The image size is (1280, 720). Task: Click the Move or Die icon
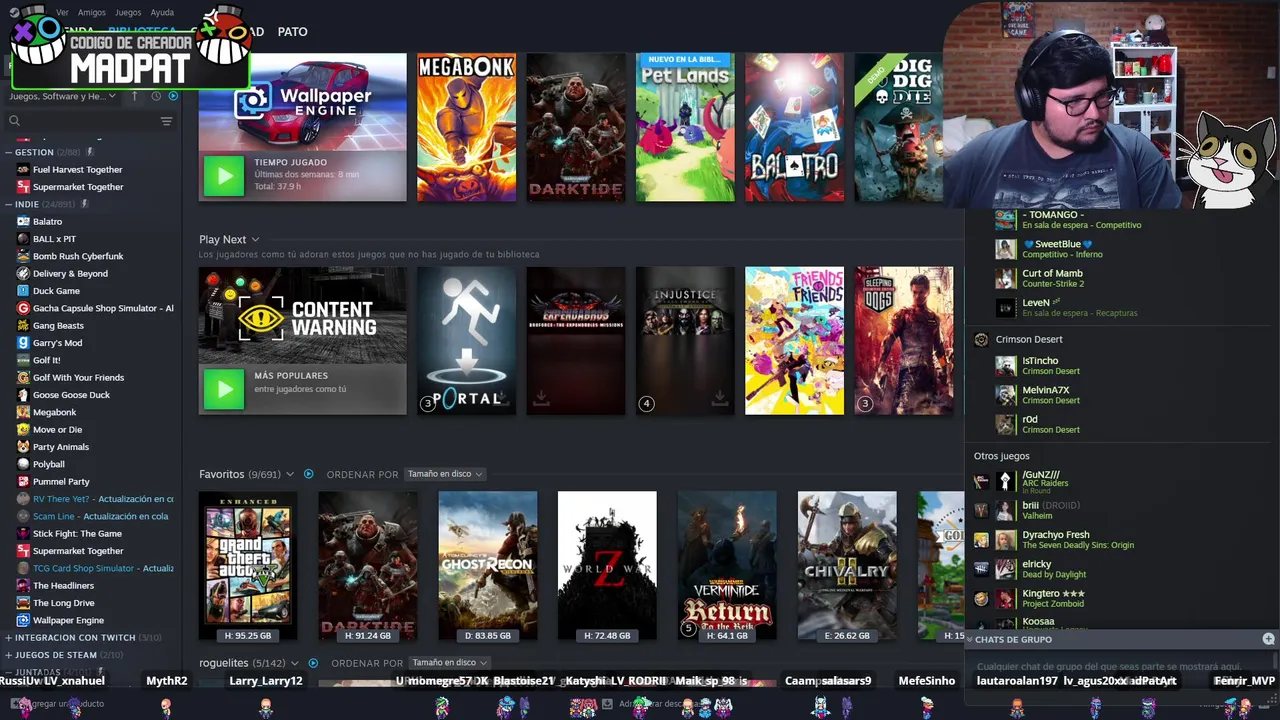(x=23, y=429)
